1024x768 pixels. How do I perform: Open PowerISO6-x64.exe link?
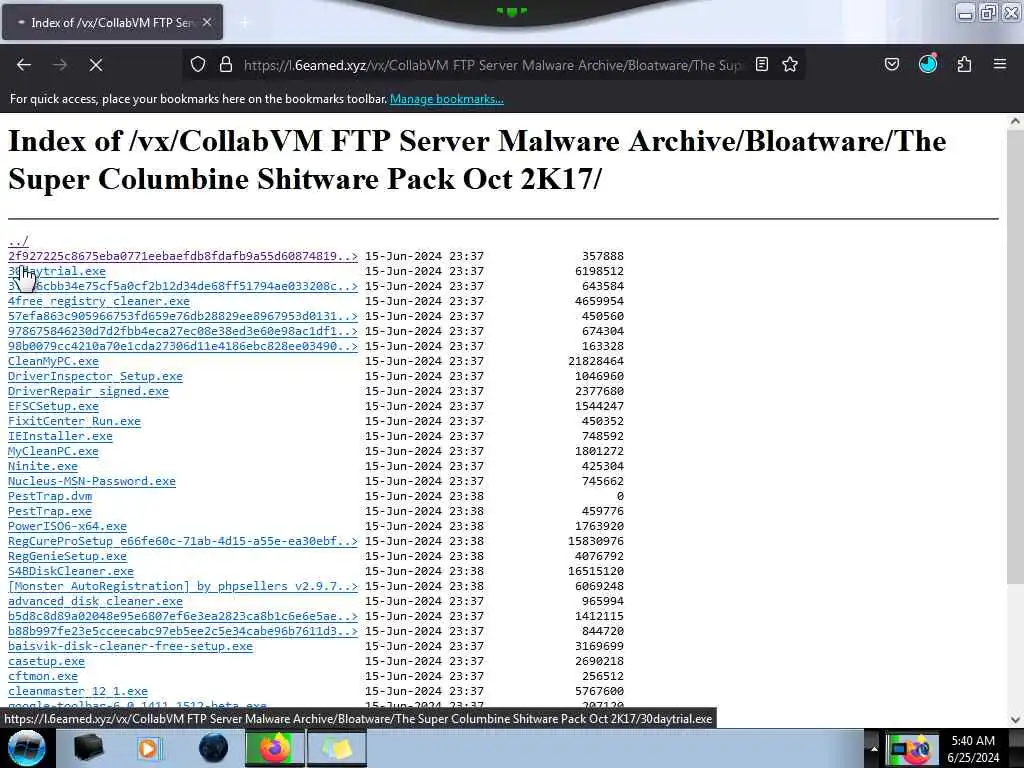click(67, 526)
